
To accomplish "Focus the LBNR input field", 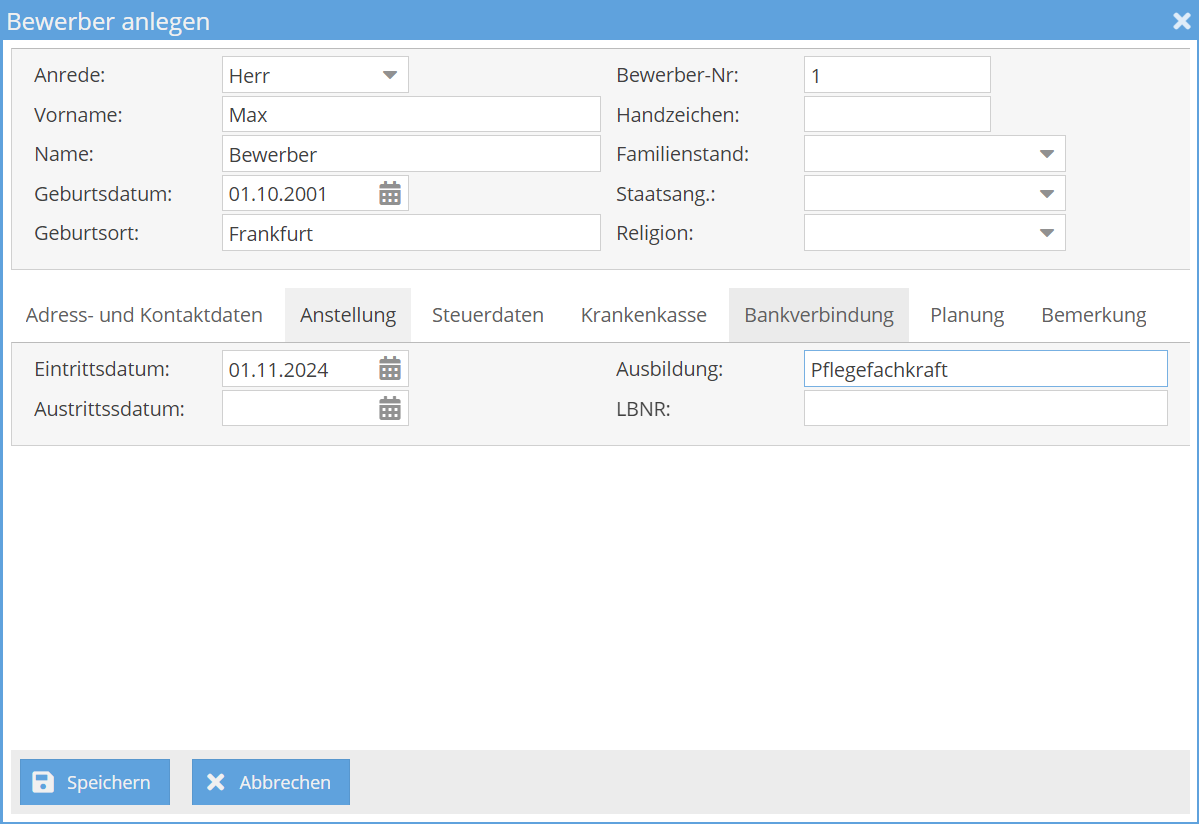I will (x=985, y=408).
